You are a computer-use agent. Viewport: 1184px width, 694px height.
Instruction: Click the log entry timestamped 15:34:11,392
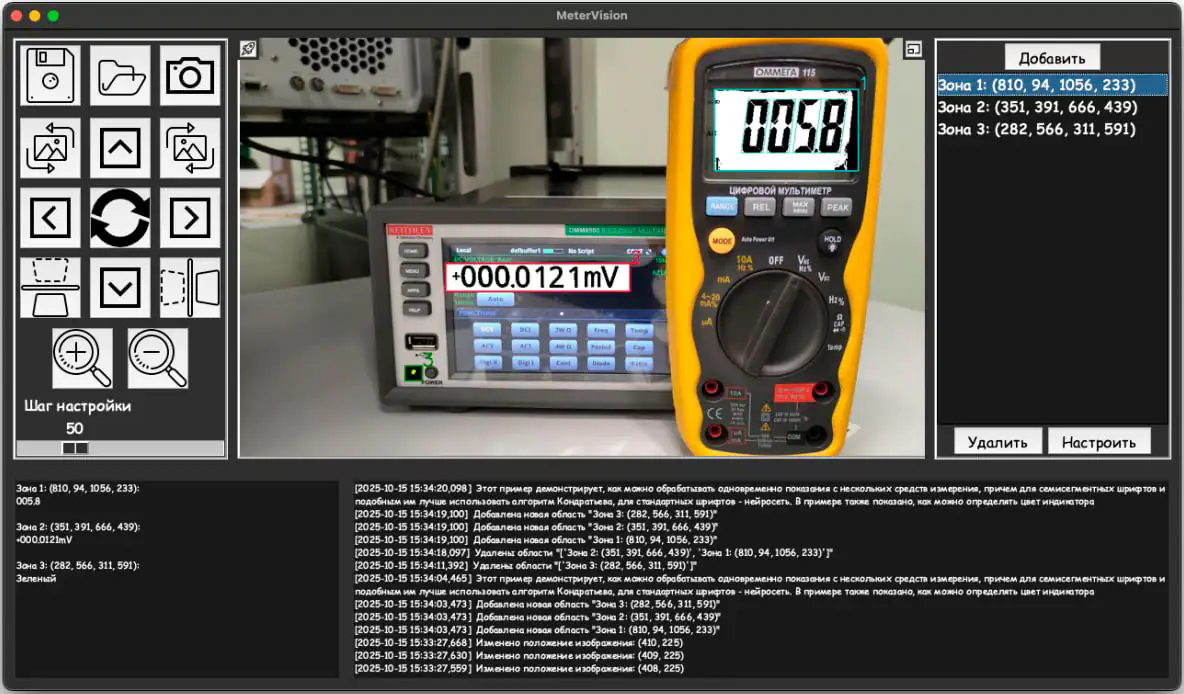coord(526,566)
